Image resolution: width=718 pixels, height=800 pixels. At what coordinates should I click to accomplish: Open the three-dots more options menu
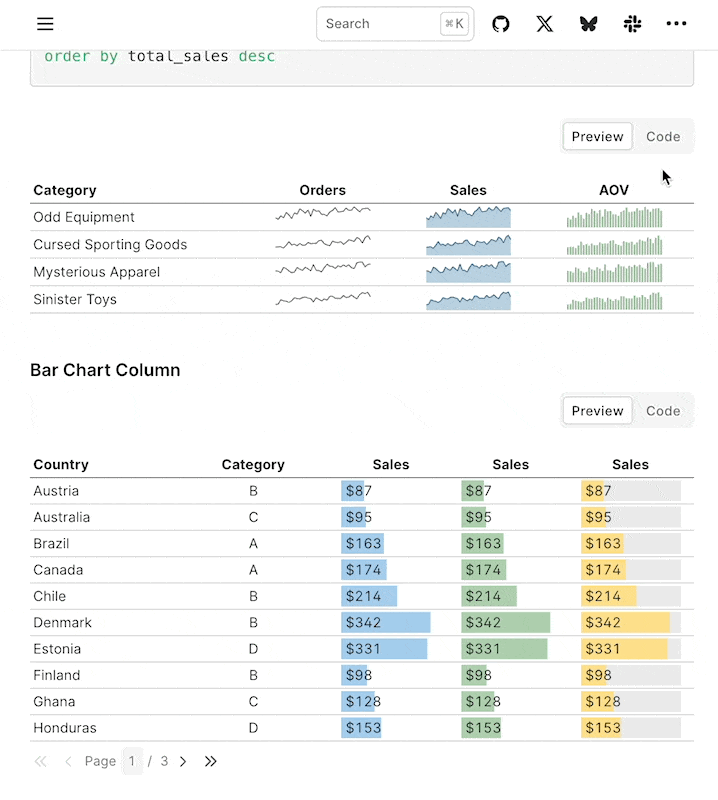click(677, 24)
